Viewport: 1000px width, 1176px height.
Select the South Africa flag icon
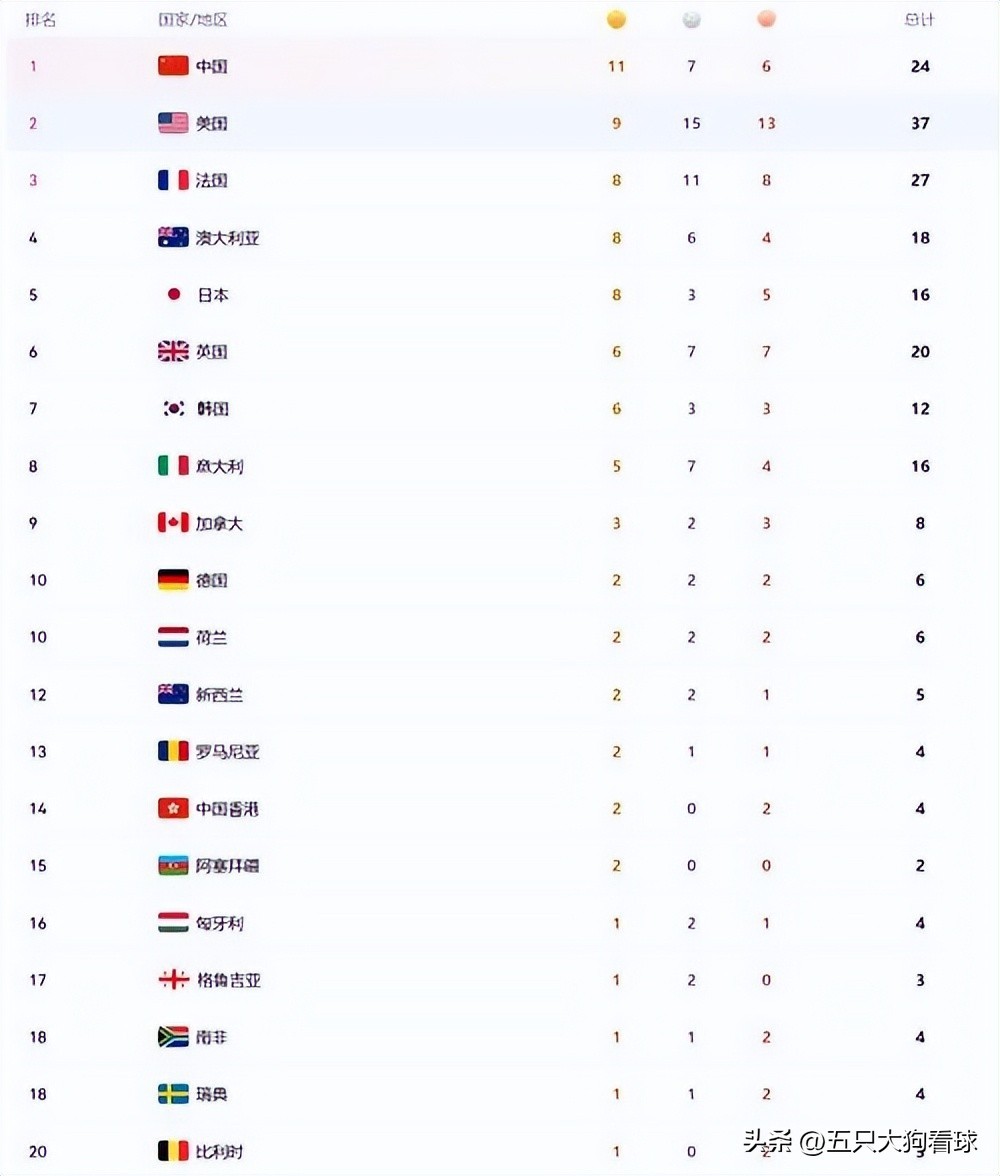173,1037
